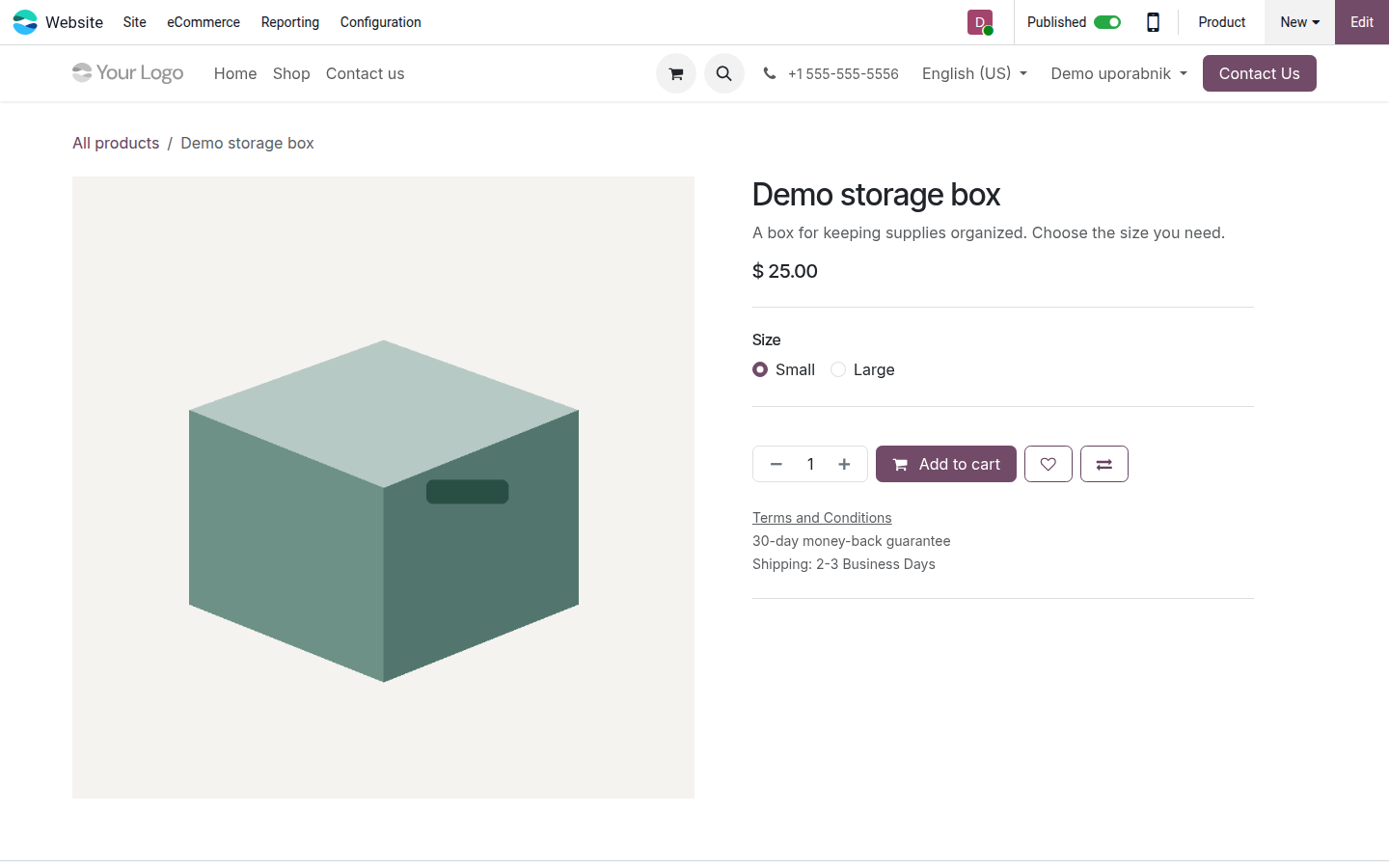Click the phone number +1 555-555-5556

click(x=843, y=73)
